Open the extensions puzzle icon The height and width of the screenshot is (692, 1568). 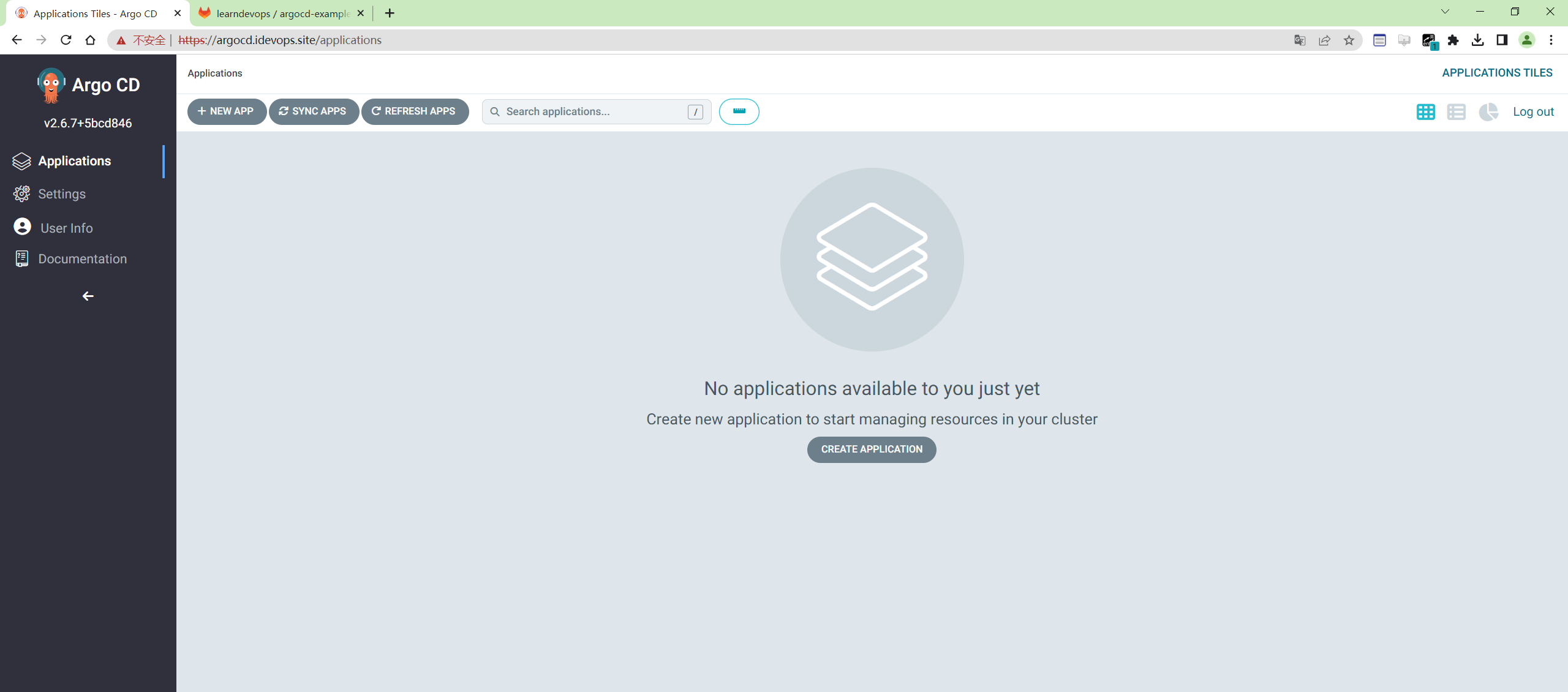pos(1453,40)
